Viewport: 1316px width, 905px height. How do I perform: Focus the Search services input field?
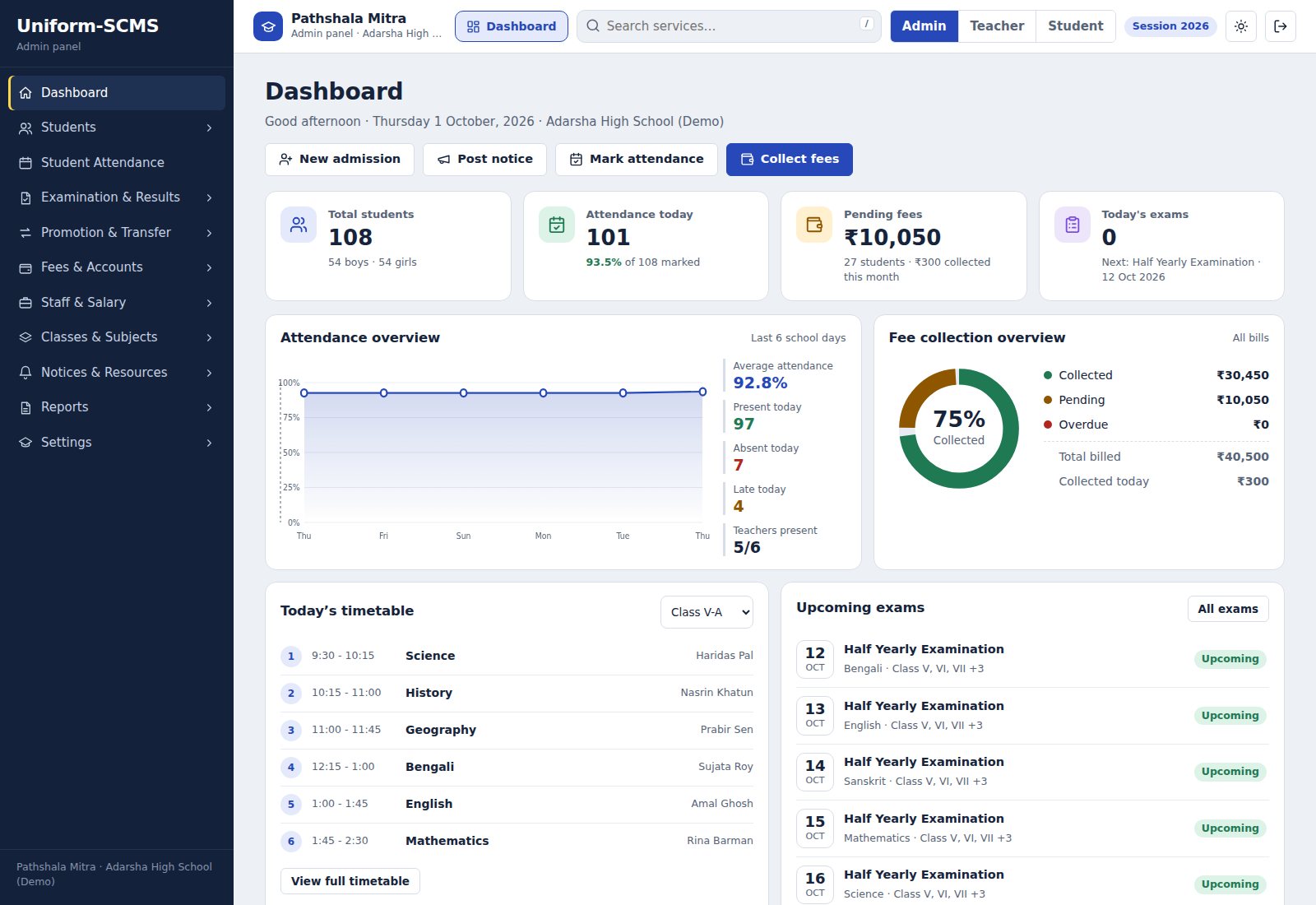point(729,26)
